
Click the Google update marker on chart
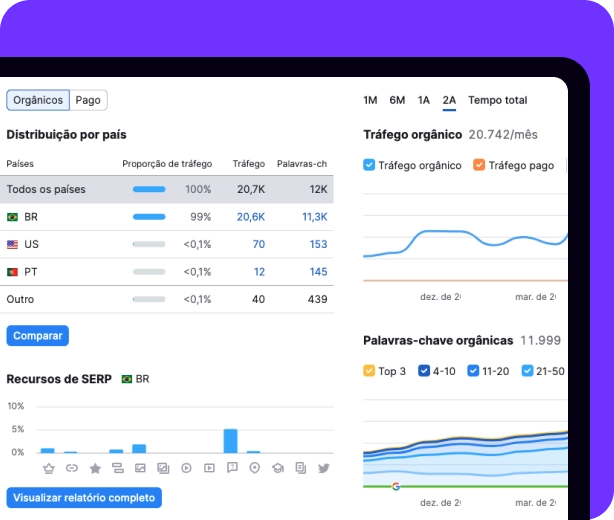coord(395,486)
